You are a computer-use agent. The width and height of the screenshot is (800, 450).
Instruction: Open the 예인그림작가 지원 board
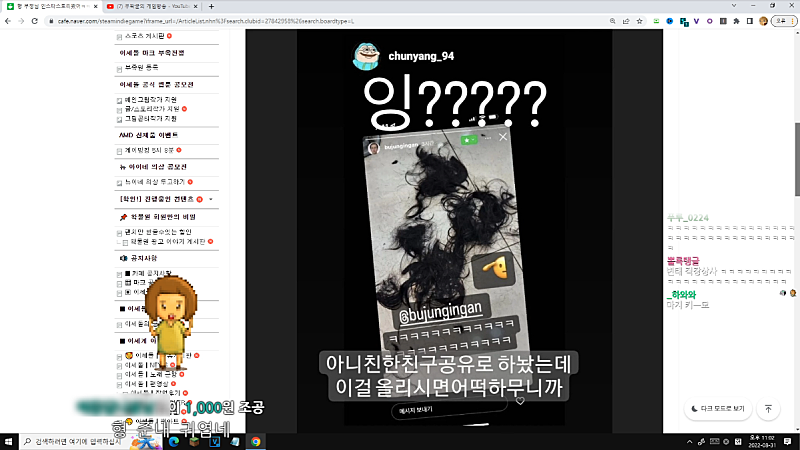151,100
